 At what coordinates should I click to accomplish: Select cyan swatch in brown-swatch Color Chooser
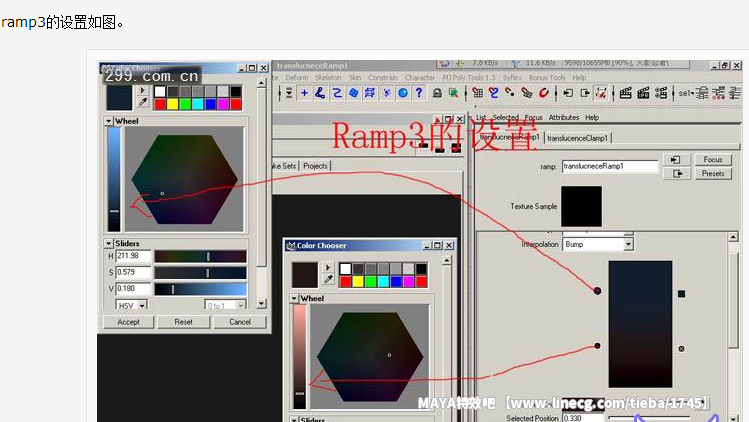coord(383,281)
